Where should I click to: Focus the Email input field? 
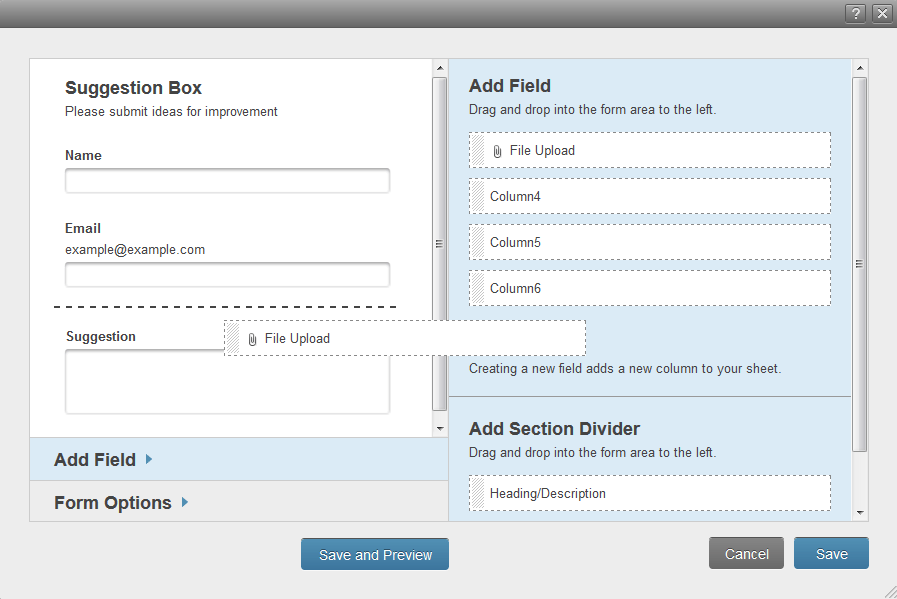tap(227, 275)
